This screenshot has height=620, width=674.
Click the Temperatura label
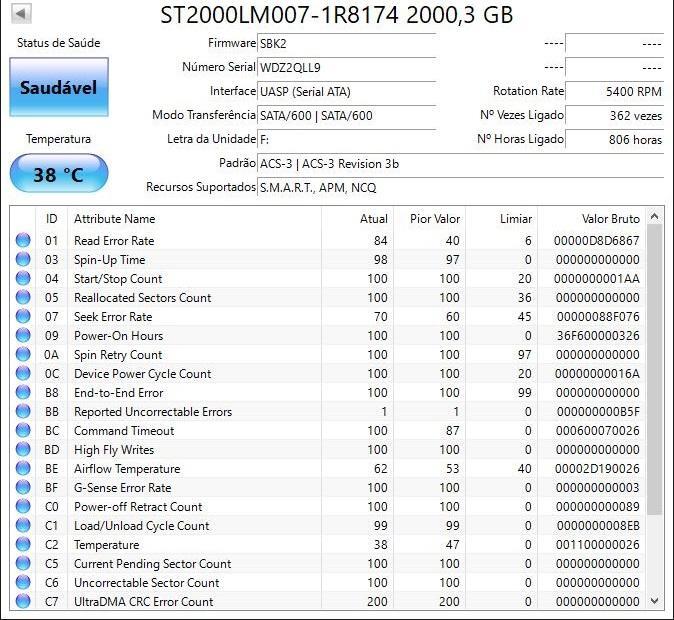tap(58, 139)
